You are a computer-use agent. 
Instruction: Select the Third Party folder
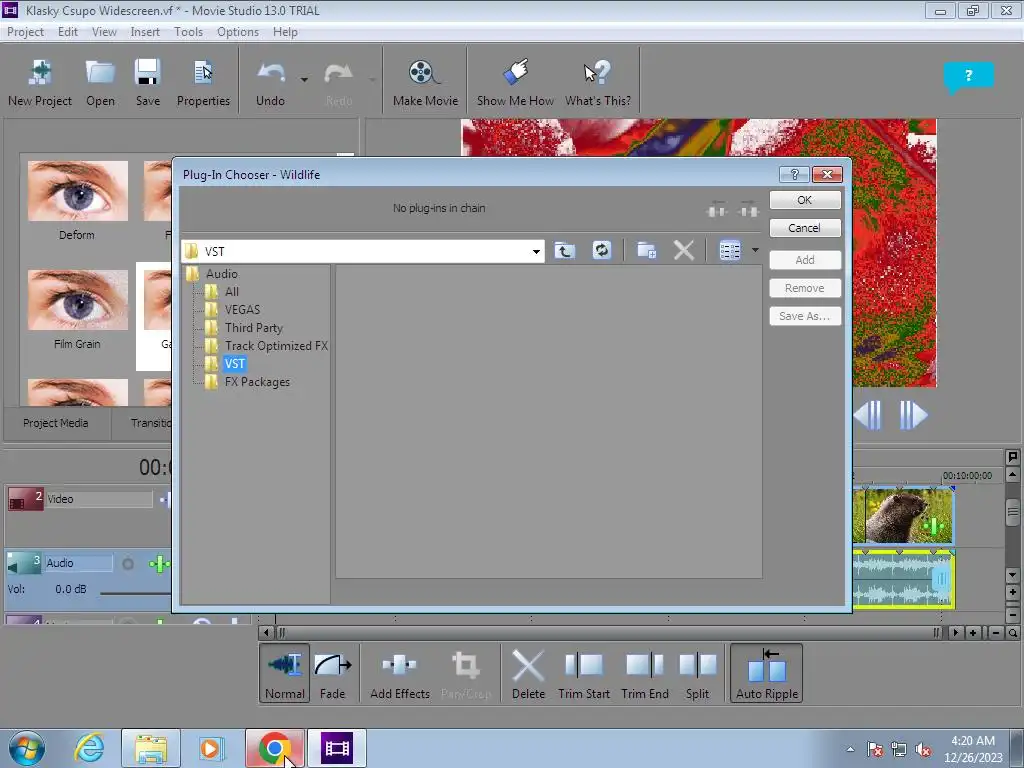coord(254,328)
